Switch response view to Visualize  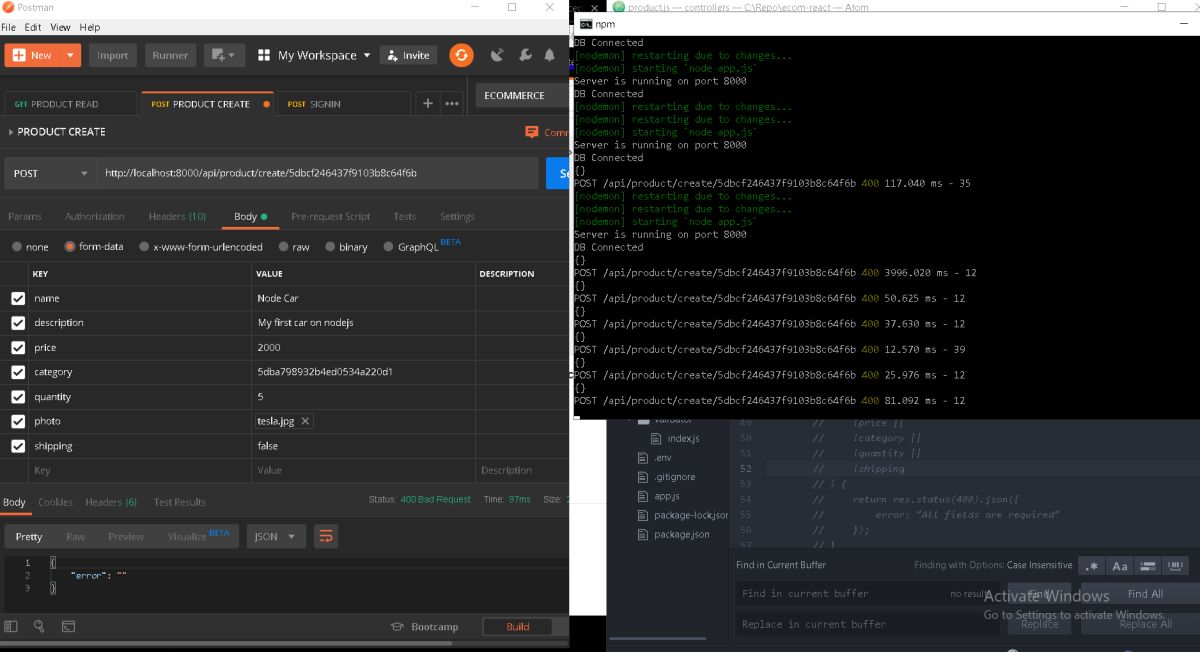pyautogui.click(x=196, y=536)
